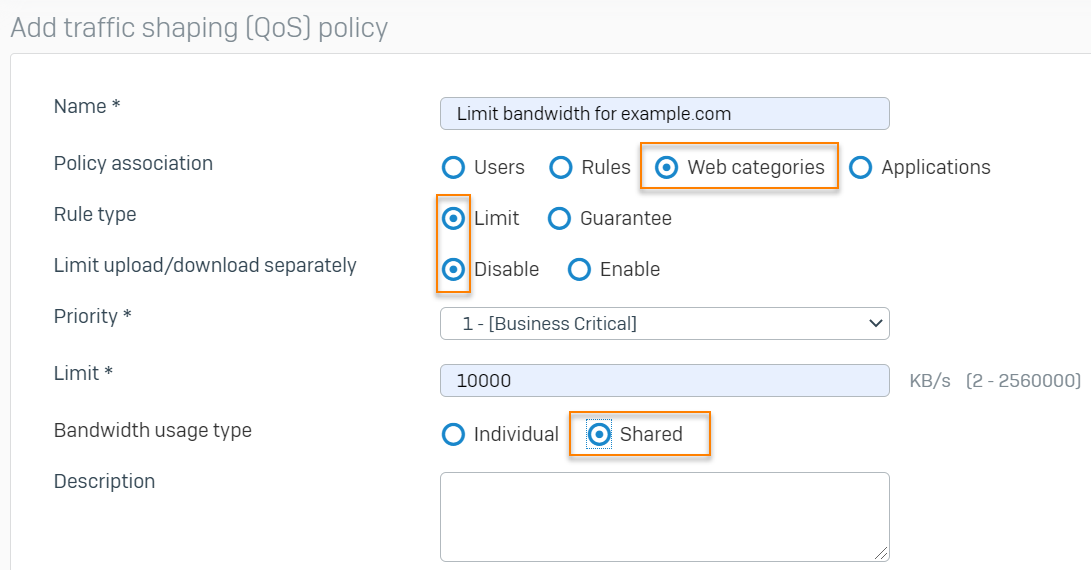
Task: Set rule type to Limit
Action: tap(454, 218)
